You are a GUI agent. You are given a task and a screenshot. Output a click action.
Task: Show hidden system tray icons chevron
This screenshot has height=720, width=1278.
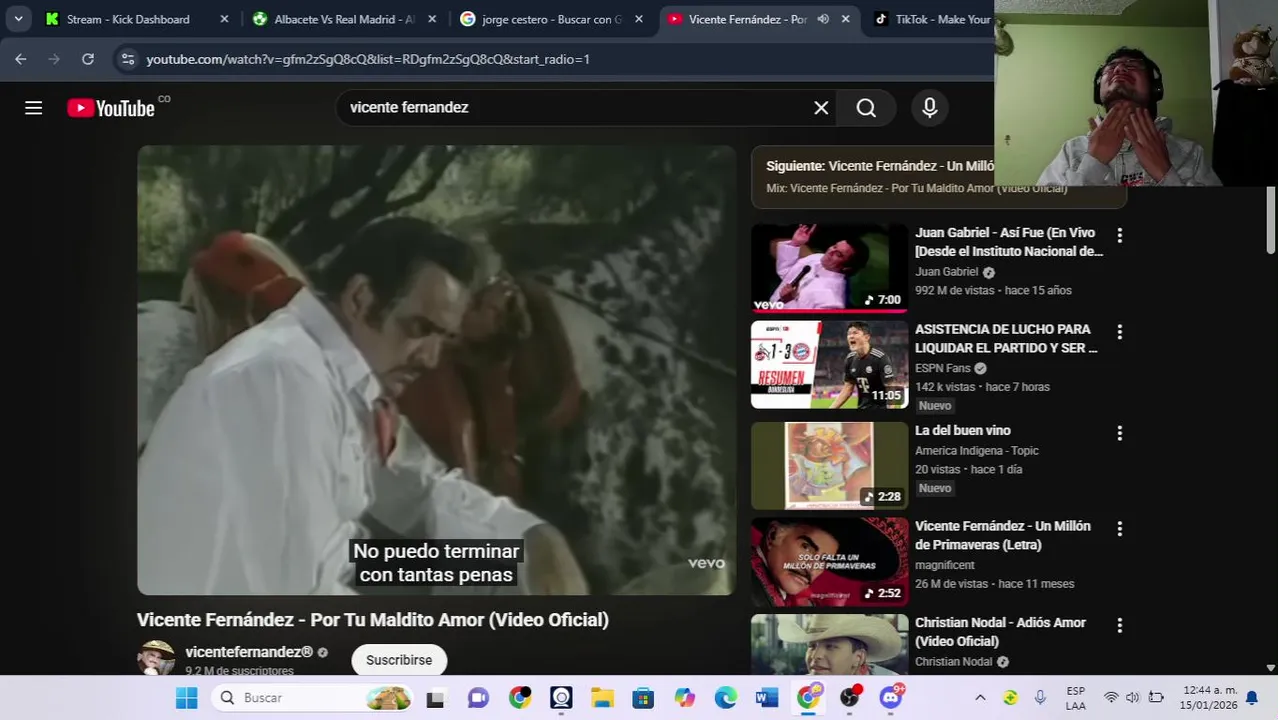coord(980,698)
